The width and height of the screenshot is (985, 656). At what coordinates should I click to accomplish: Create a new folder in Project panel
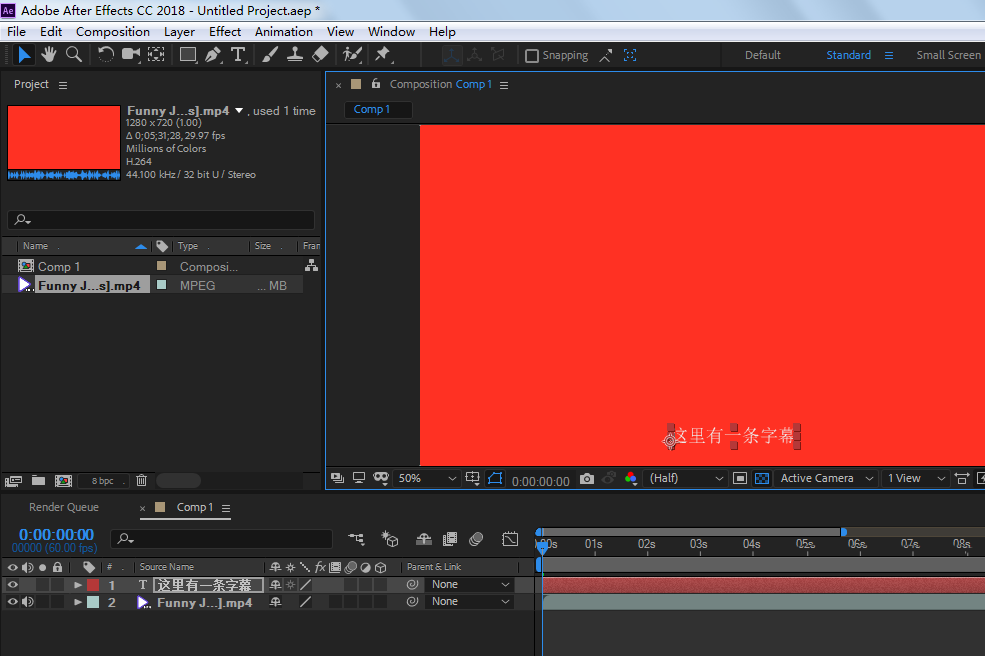[x=38, y=481]
